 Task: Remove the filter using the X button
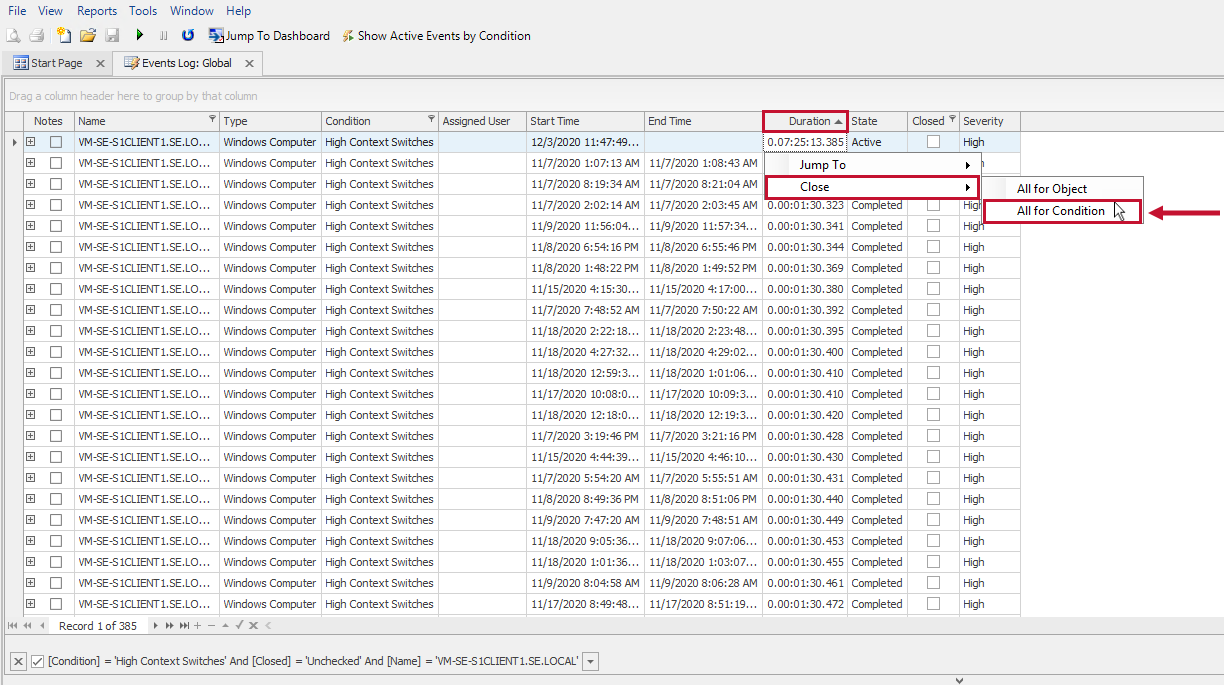17,661
